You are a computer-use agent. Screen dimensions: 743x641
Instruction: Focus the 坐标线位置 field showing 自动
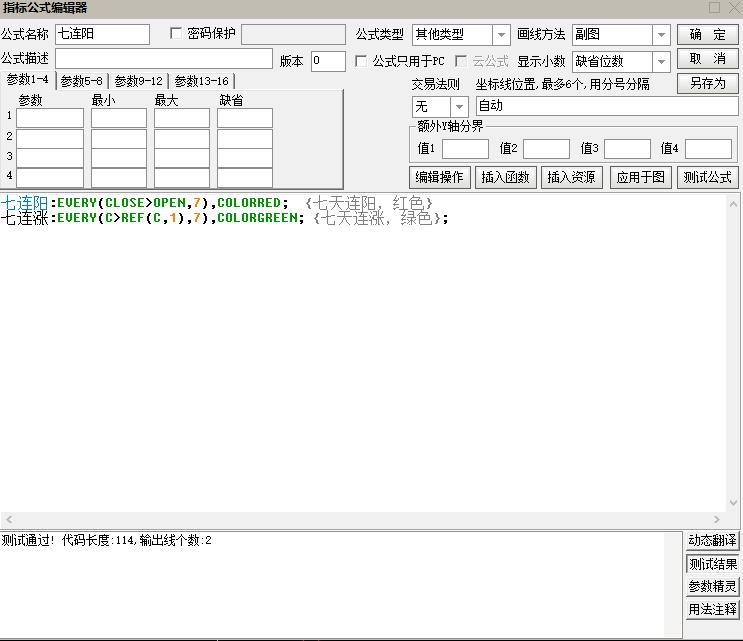[x=607, y=106]
